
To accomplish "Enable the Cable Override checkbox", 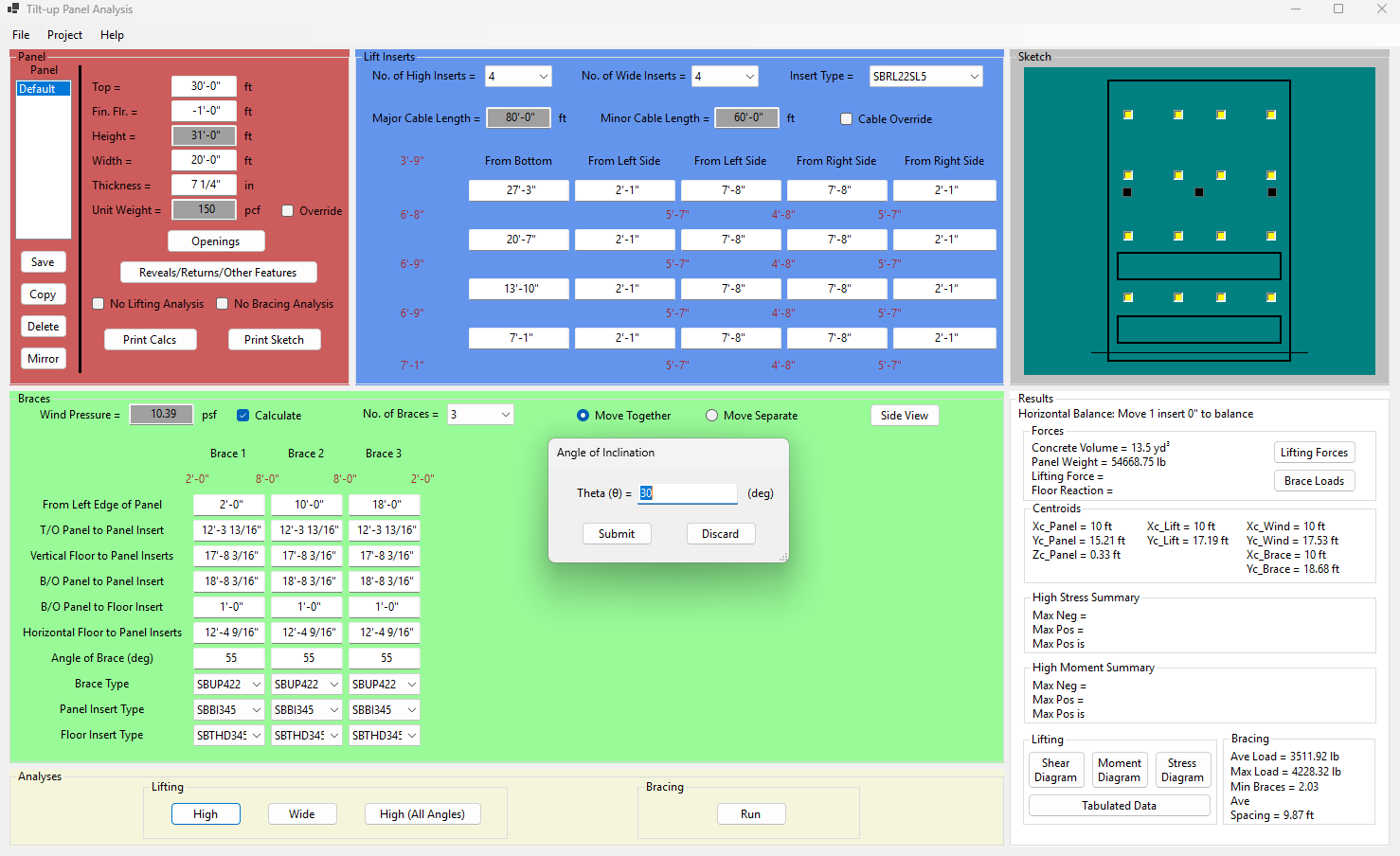I will click(847, 119).
